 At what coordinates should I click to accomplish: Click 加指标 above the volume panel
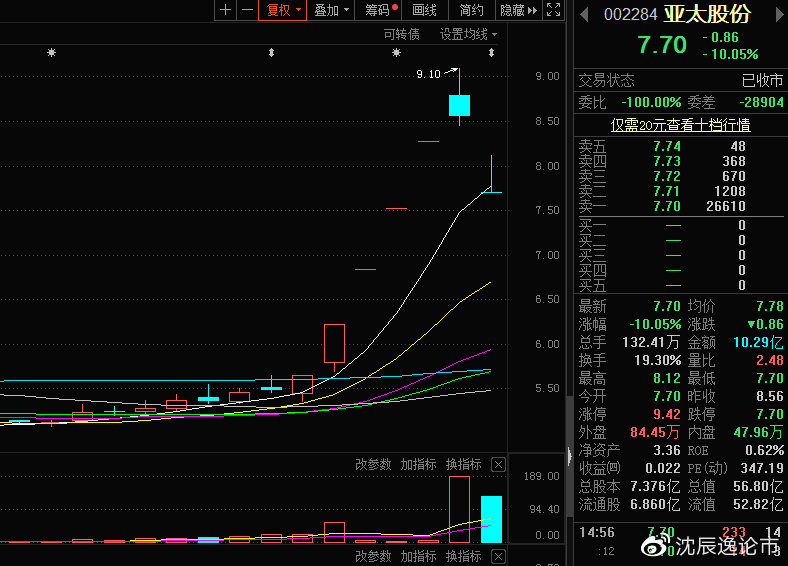coord(418,464)
